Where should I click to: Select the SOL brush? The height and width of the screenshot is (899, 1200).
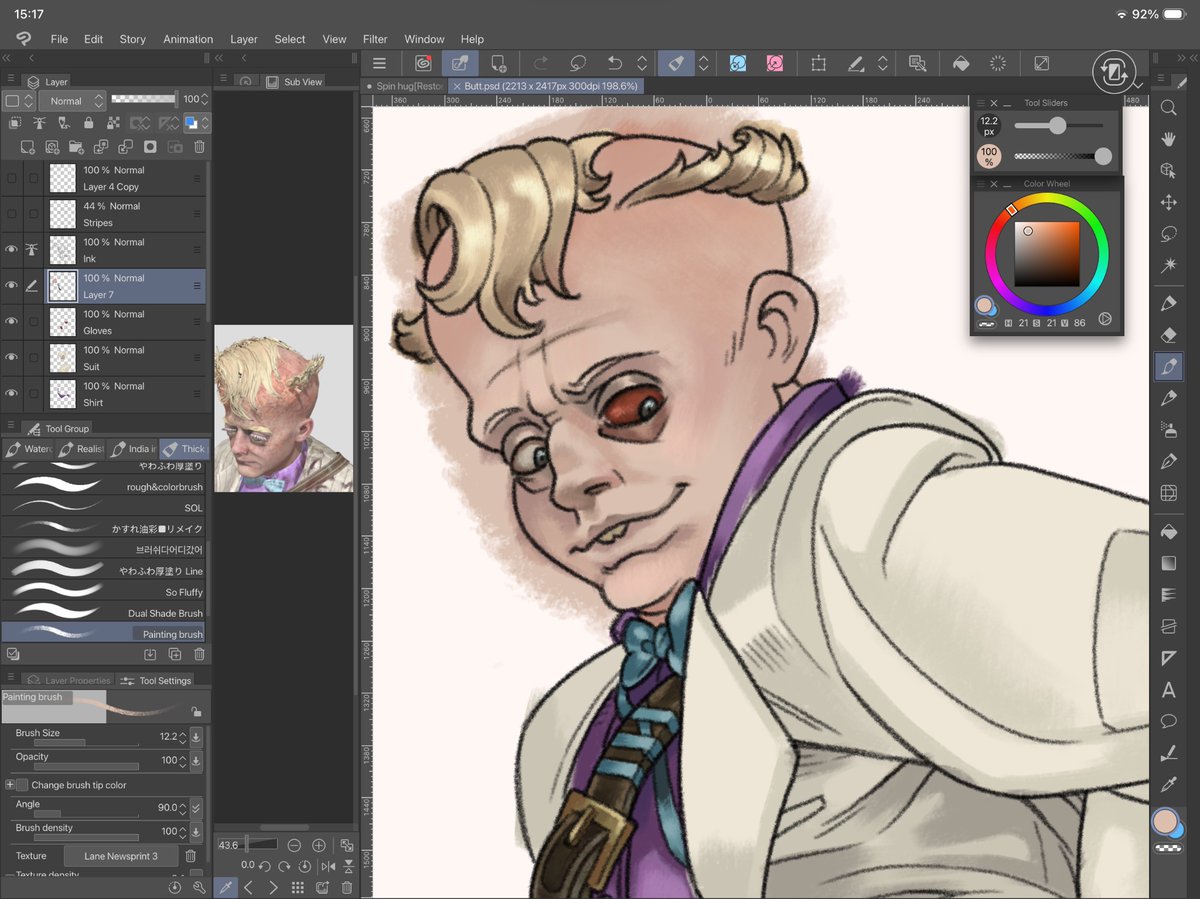click(104, 507)
